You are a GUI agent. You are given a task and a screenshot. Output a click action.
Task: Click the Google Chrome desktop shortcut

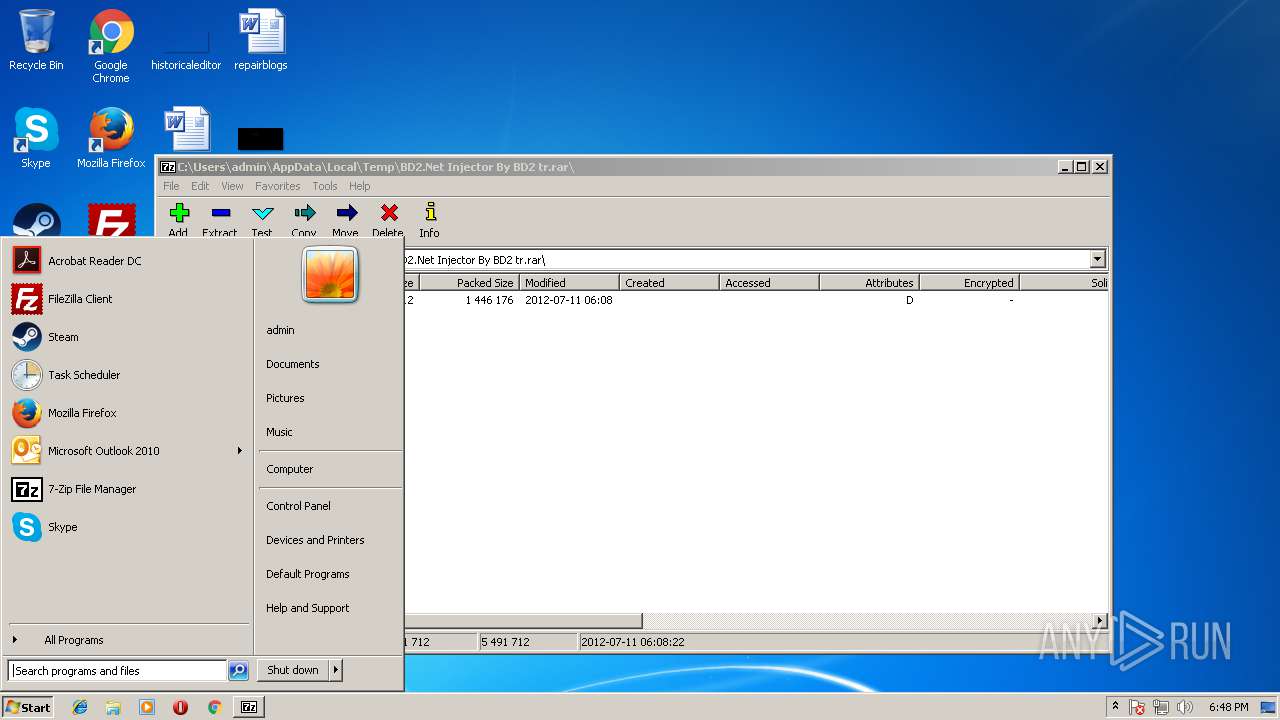(x=111, y=46)
